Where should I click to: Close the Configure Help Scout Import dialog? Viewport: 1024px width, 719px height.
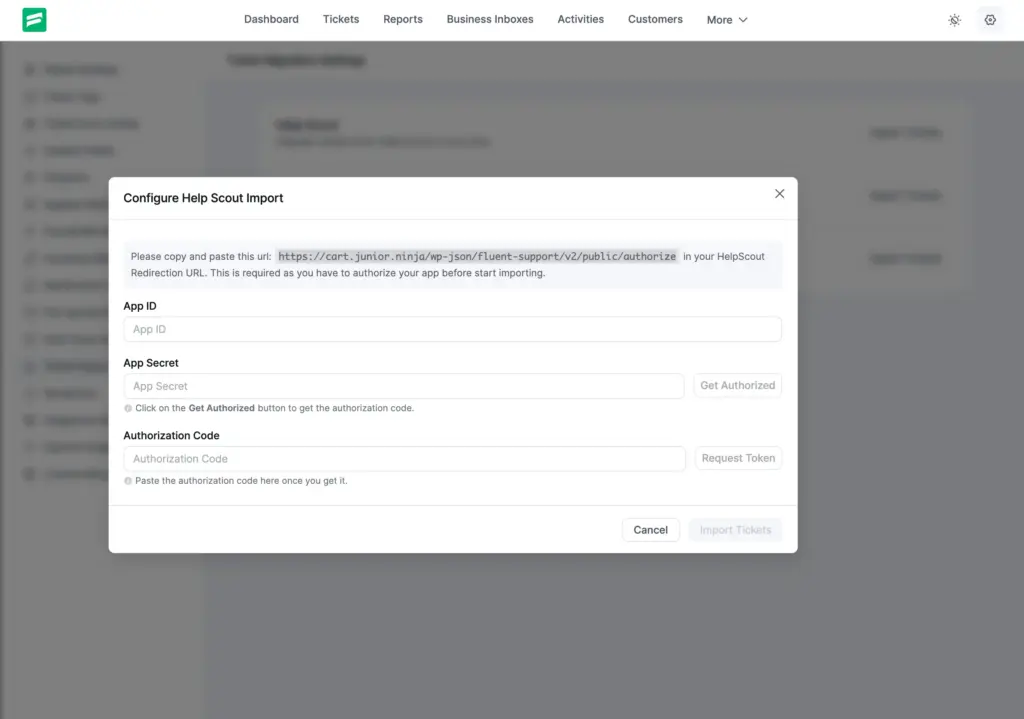[779, 194]
